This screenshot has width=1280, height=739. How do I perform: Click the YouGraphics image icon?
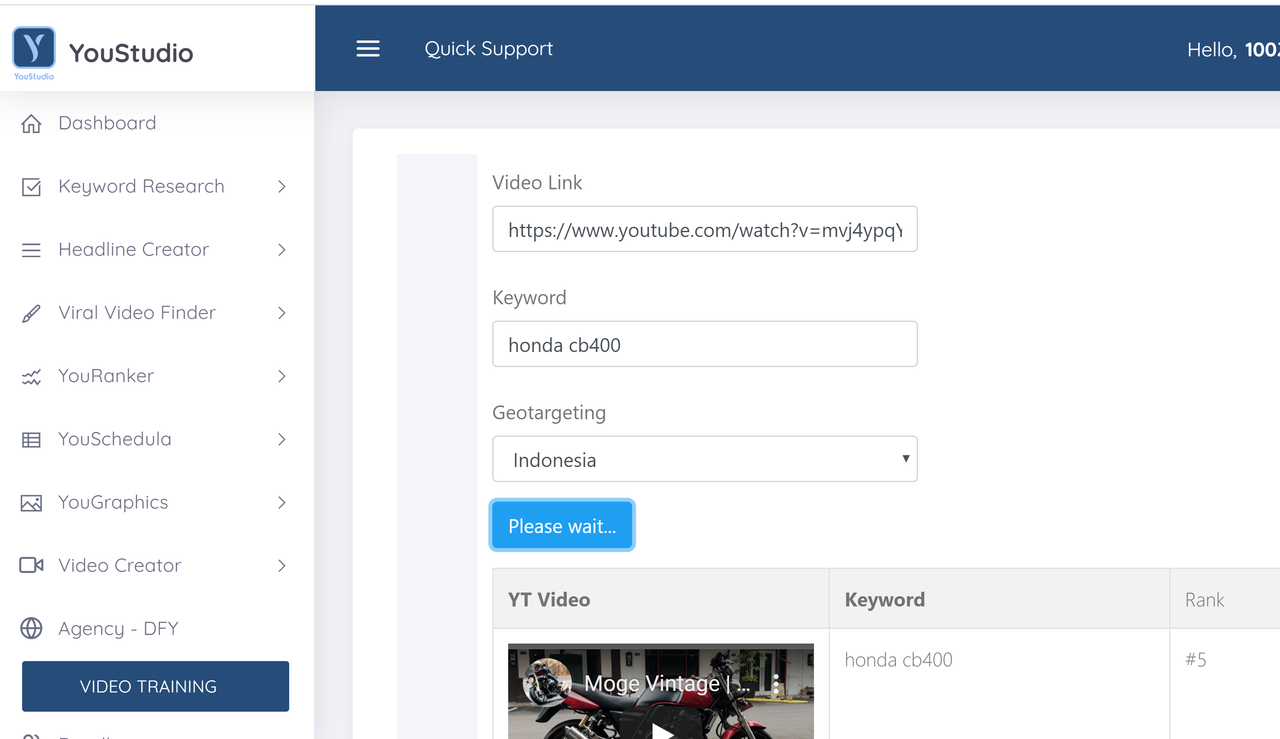click(x=32, y=503)
